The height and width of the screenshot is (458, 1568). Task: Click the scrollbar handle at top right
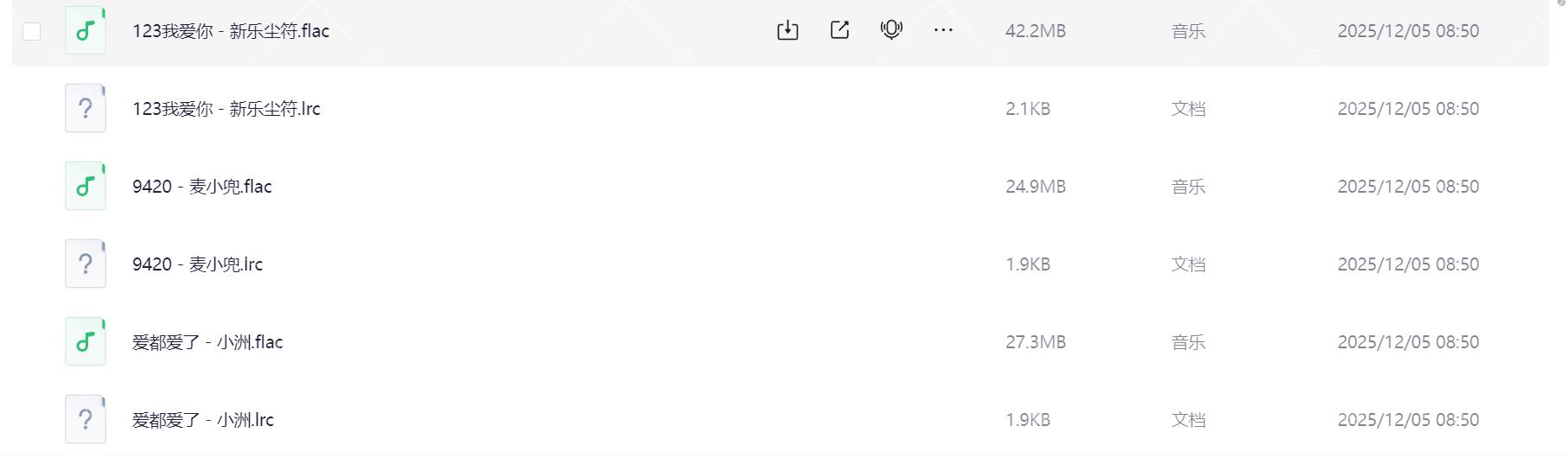click(x=1562, y=3)
